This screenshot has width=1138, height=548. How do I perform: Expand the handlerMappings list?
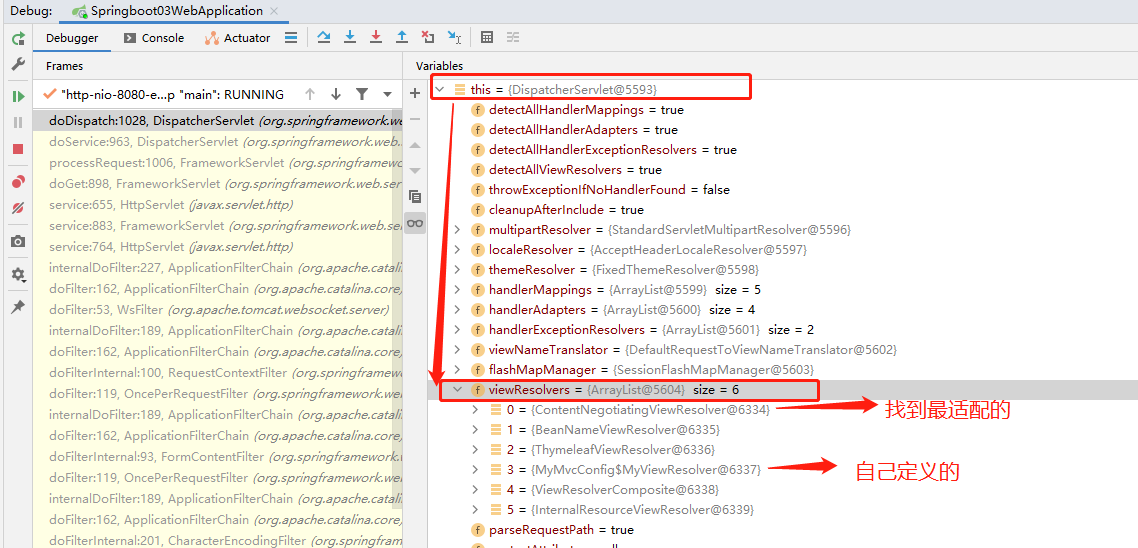coord(457,290)
